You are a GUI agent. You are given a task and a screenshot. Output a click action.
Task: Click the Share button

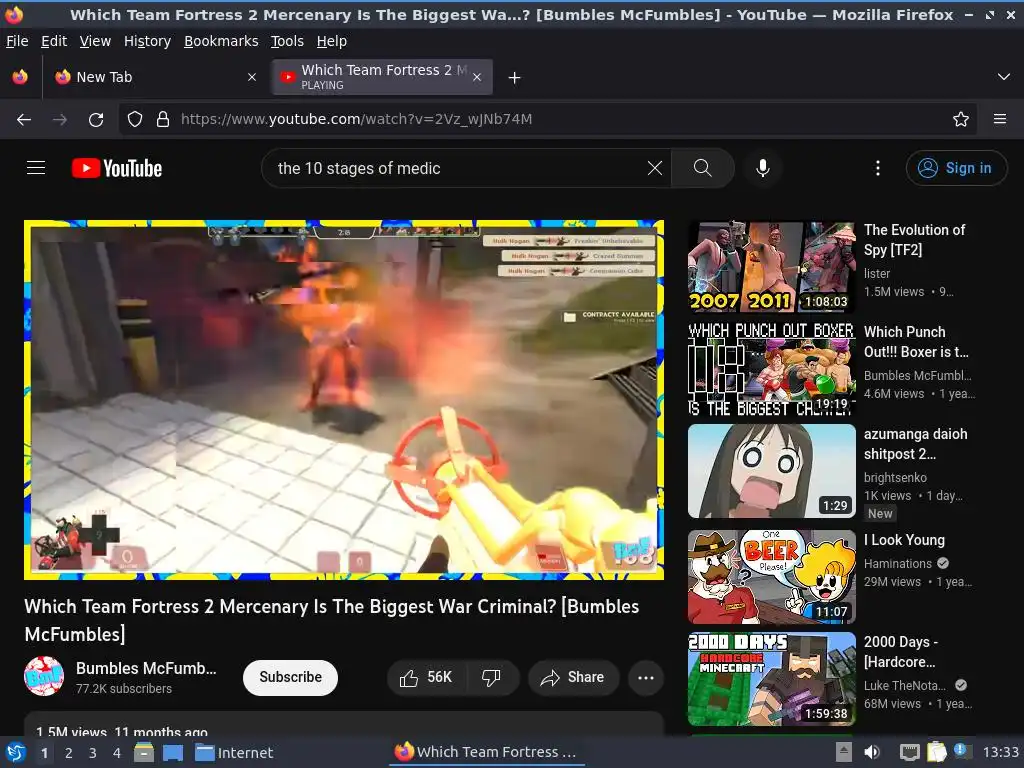click(x=572, y=678)
